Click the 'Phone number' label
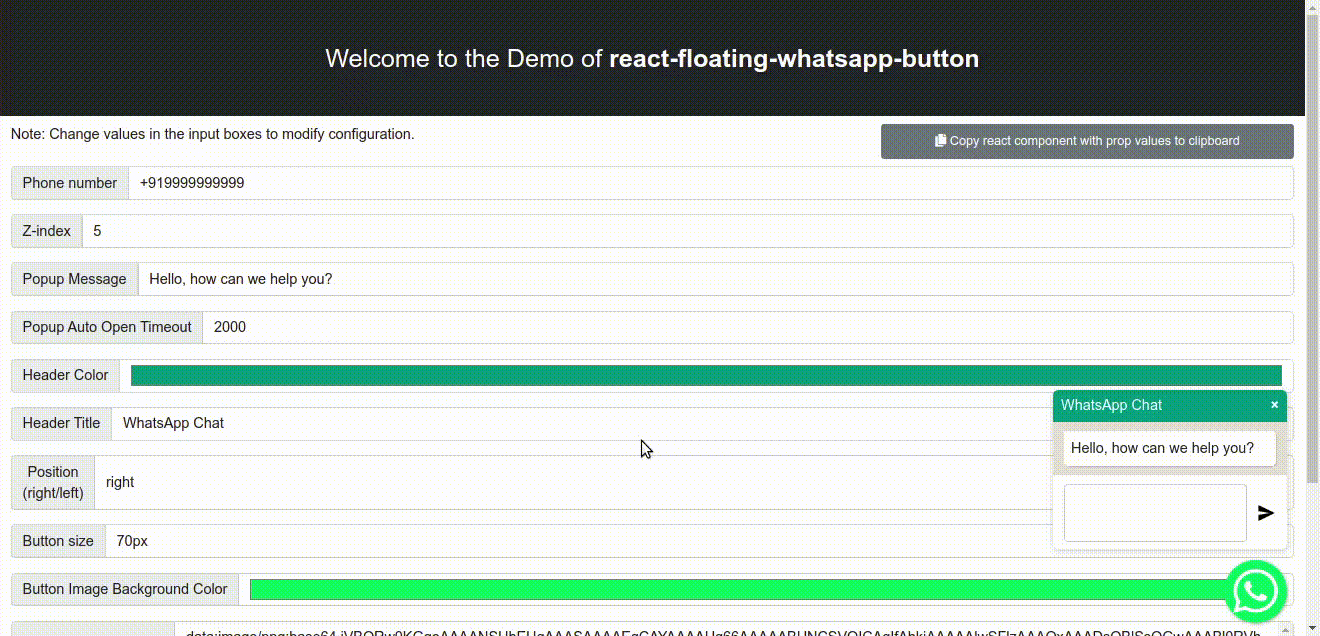 (x=70, y=183)
